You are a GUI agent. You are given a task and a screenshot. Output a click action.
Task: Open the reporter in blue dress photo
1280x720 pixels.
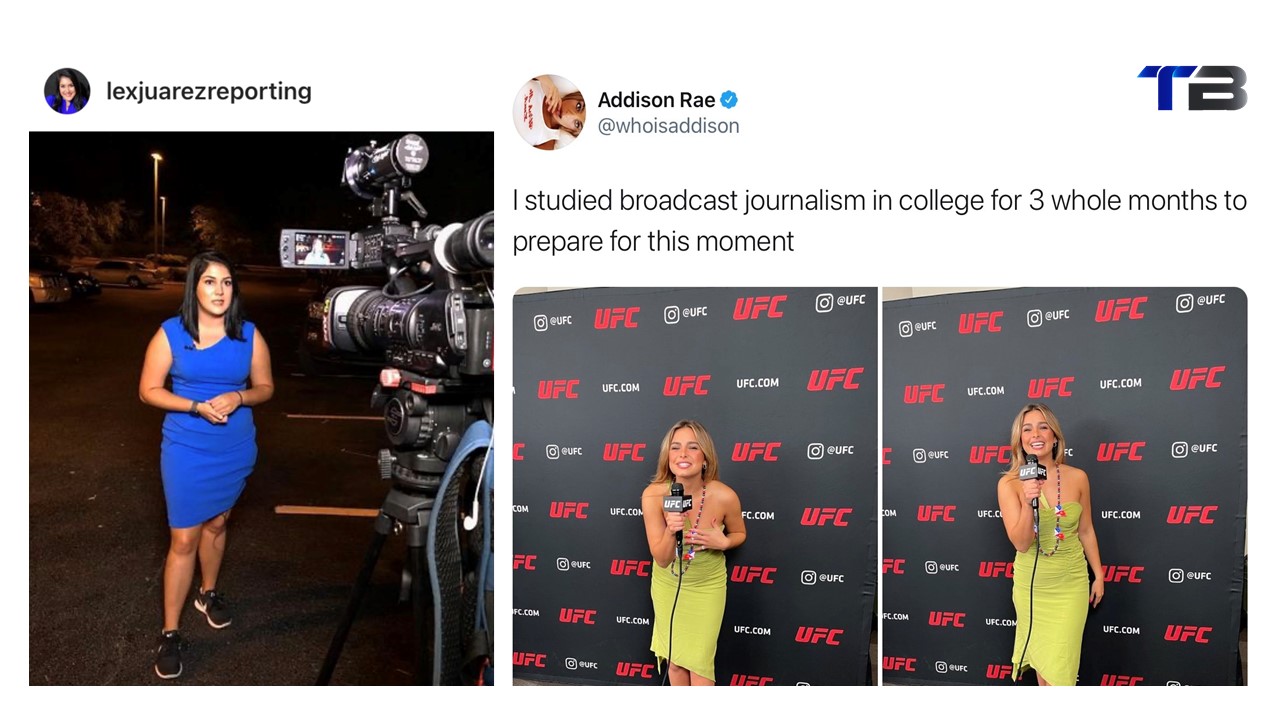[x=261, y=408]
